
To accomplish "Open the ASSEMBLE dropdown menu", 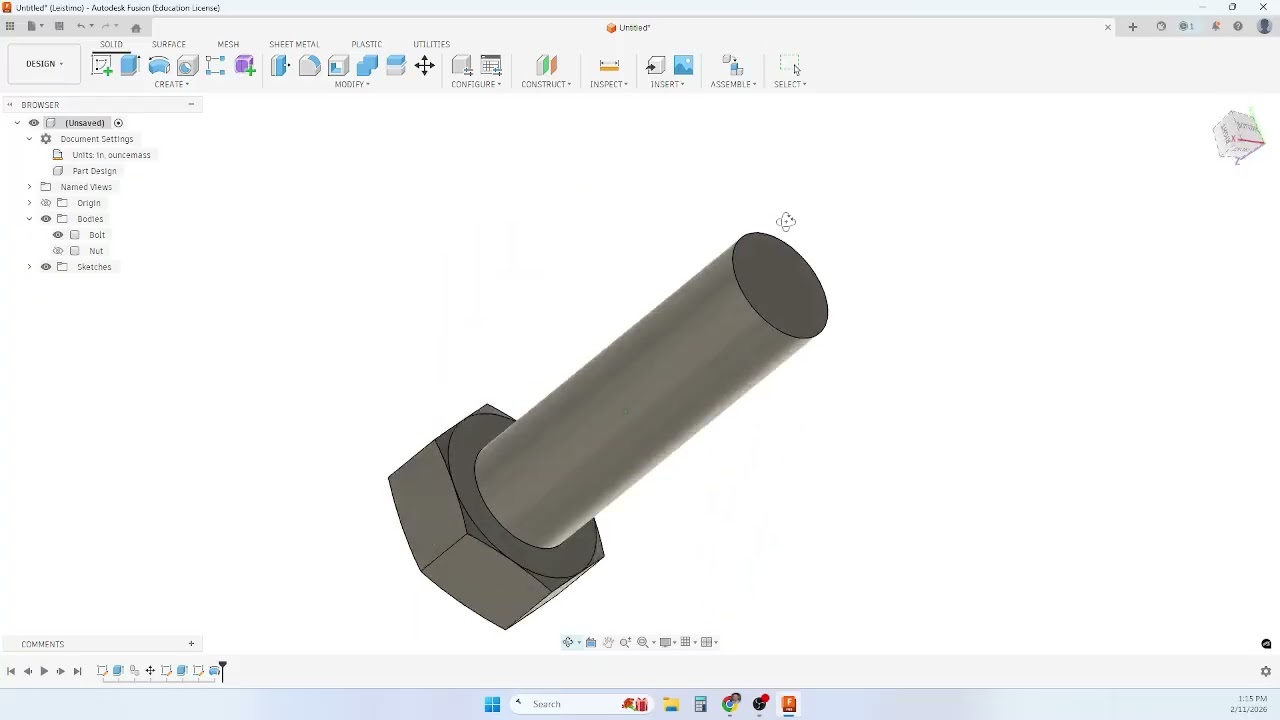I will pyautogui.click(x=733, y=84).
